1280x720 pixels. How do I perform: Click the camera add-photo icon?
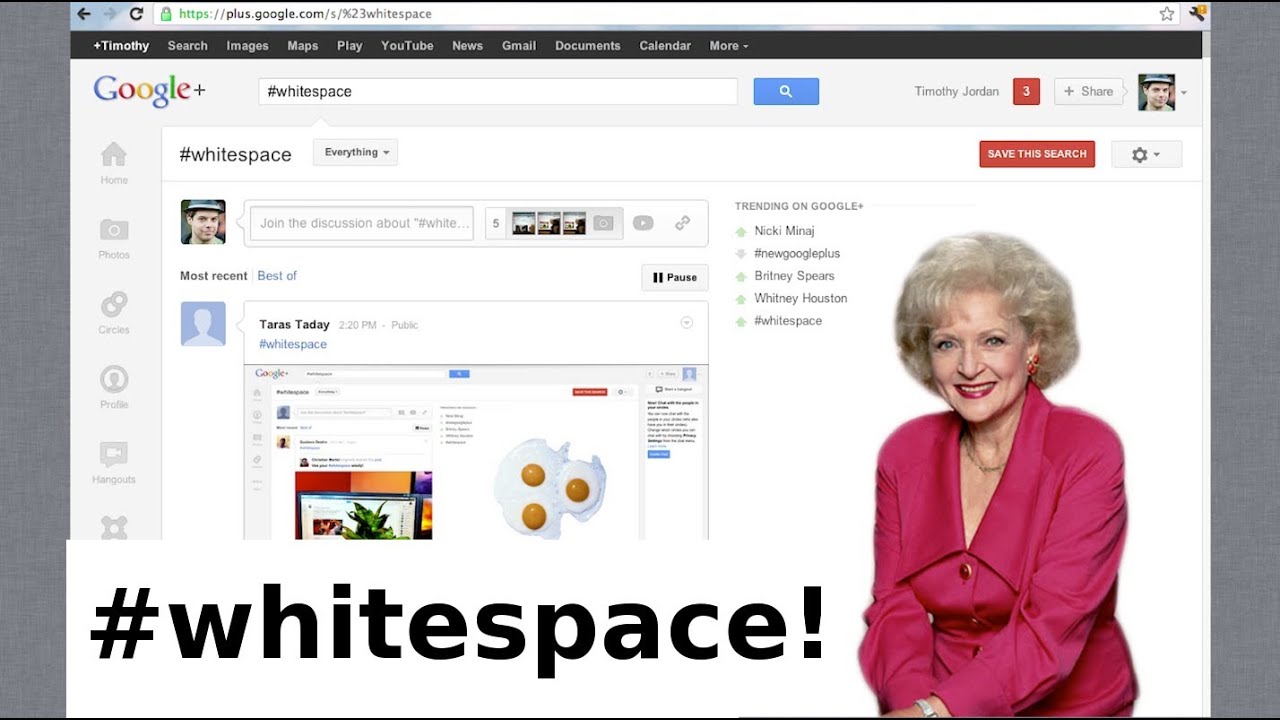[x=603, y=223]
